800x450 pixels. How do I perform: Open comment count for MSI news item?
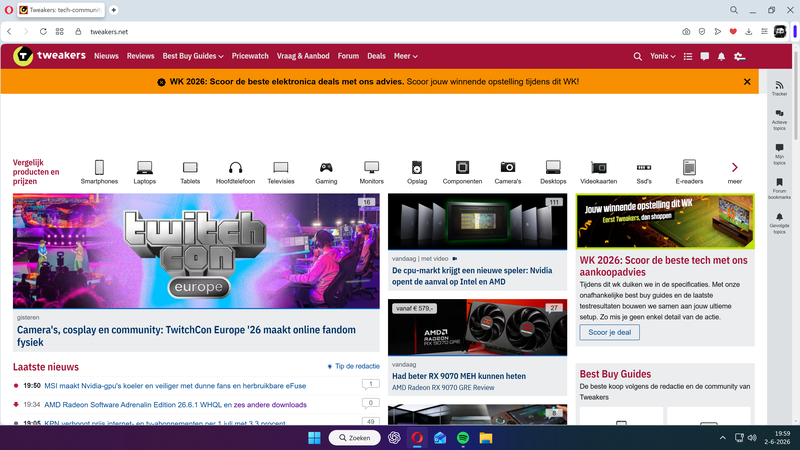(370, 384)
